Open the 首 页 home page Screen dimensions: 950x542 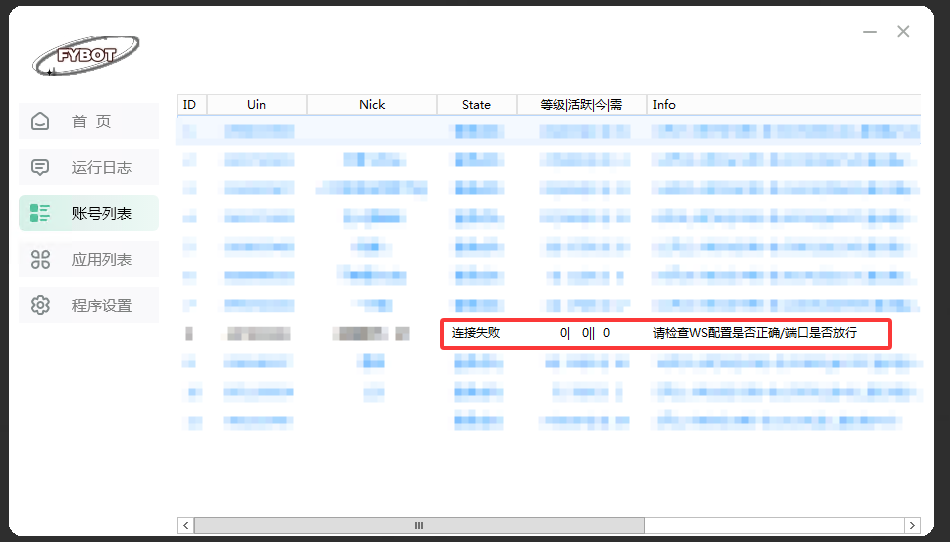tap(92, 121)
